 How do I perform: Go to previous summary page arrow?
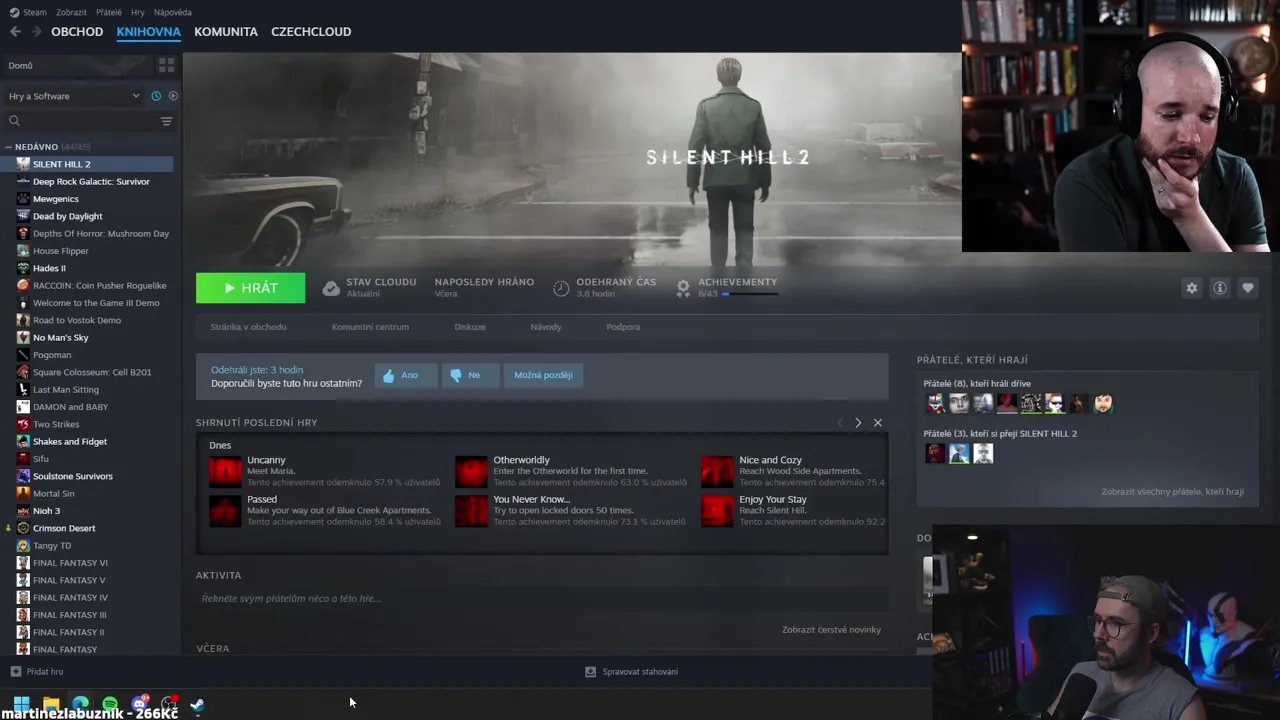pos(840,423)
